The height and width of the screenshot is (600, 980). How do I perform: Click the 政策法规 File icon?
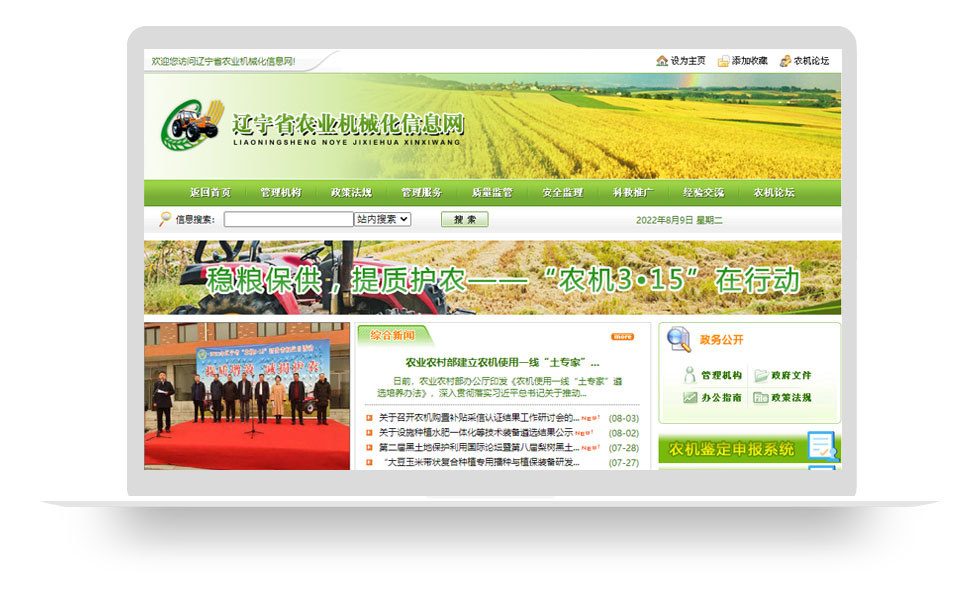tap(762, 397)
